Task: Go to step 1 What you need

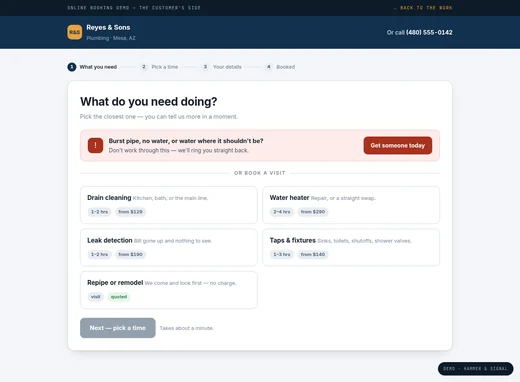Action: point(92,67)
